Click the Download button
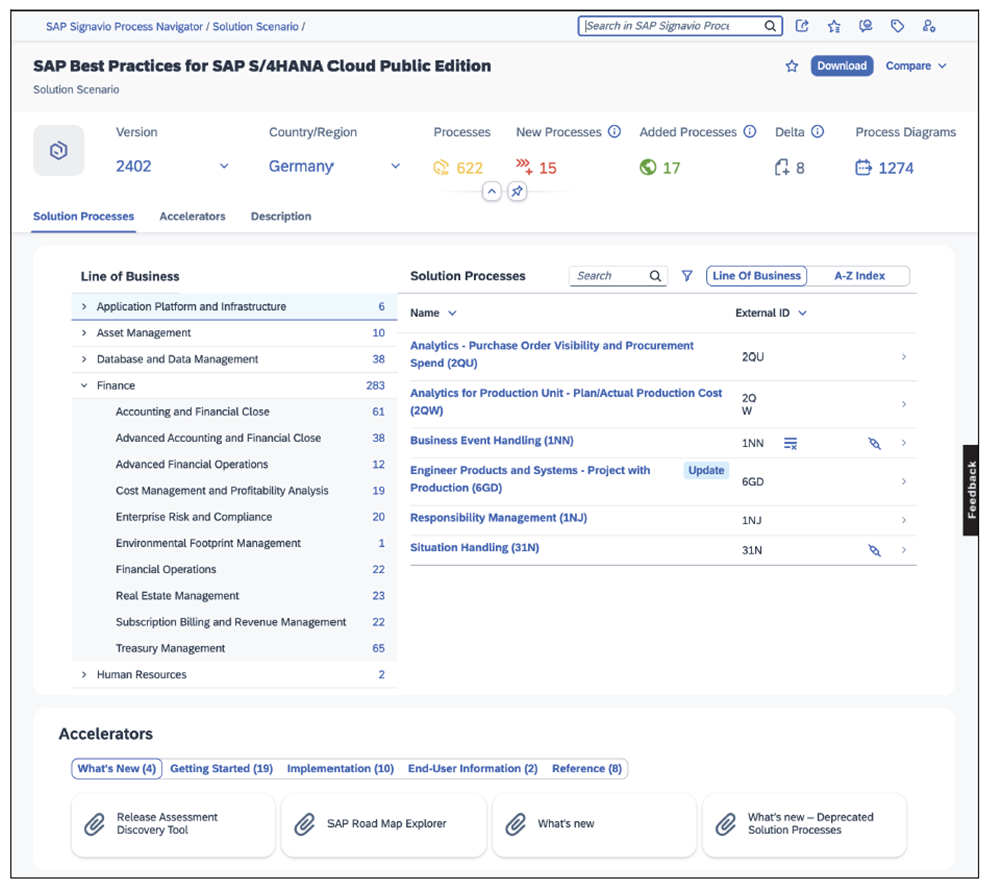 [842, 65]
